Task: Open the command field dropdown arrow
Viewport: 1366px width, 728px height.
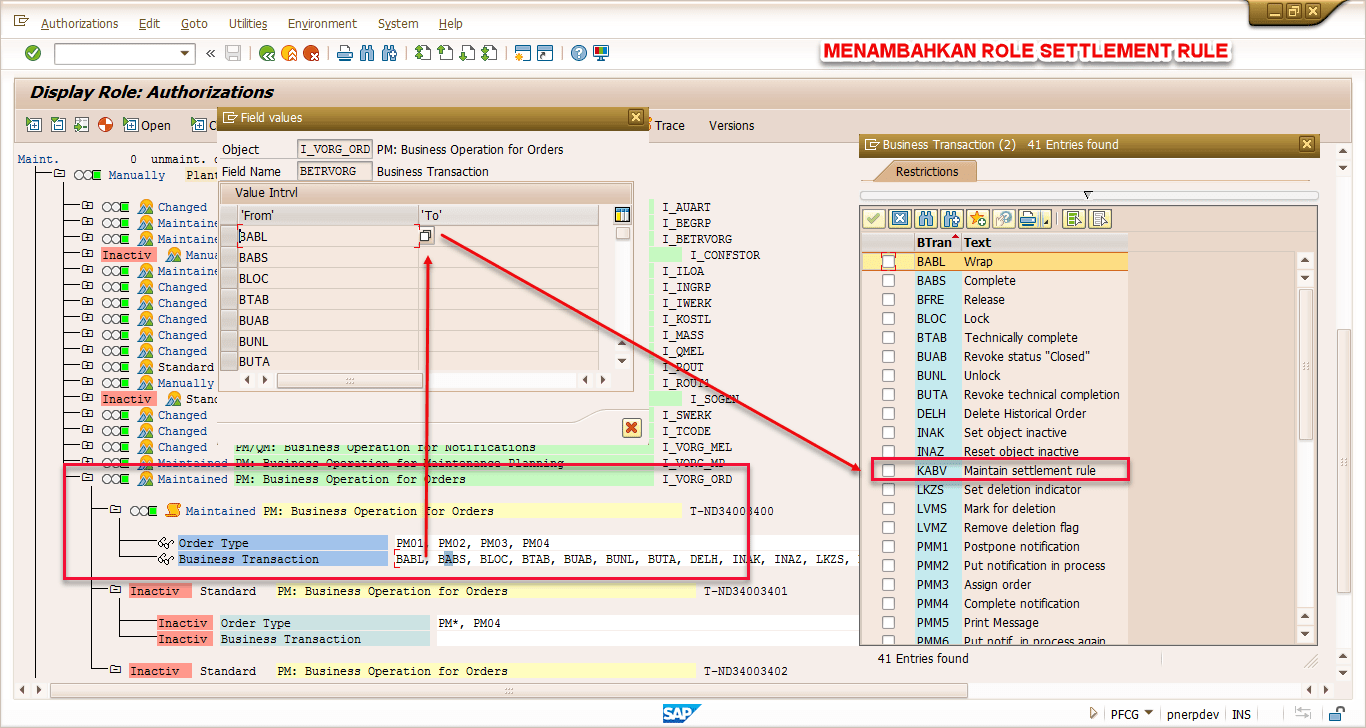Action: click(x=185, y=53)
